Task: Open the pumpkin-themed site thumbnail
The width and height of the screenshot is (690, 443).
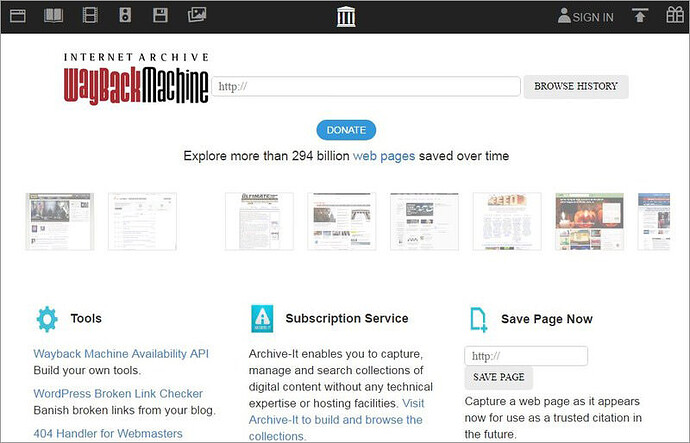Action: (589, 221)
